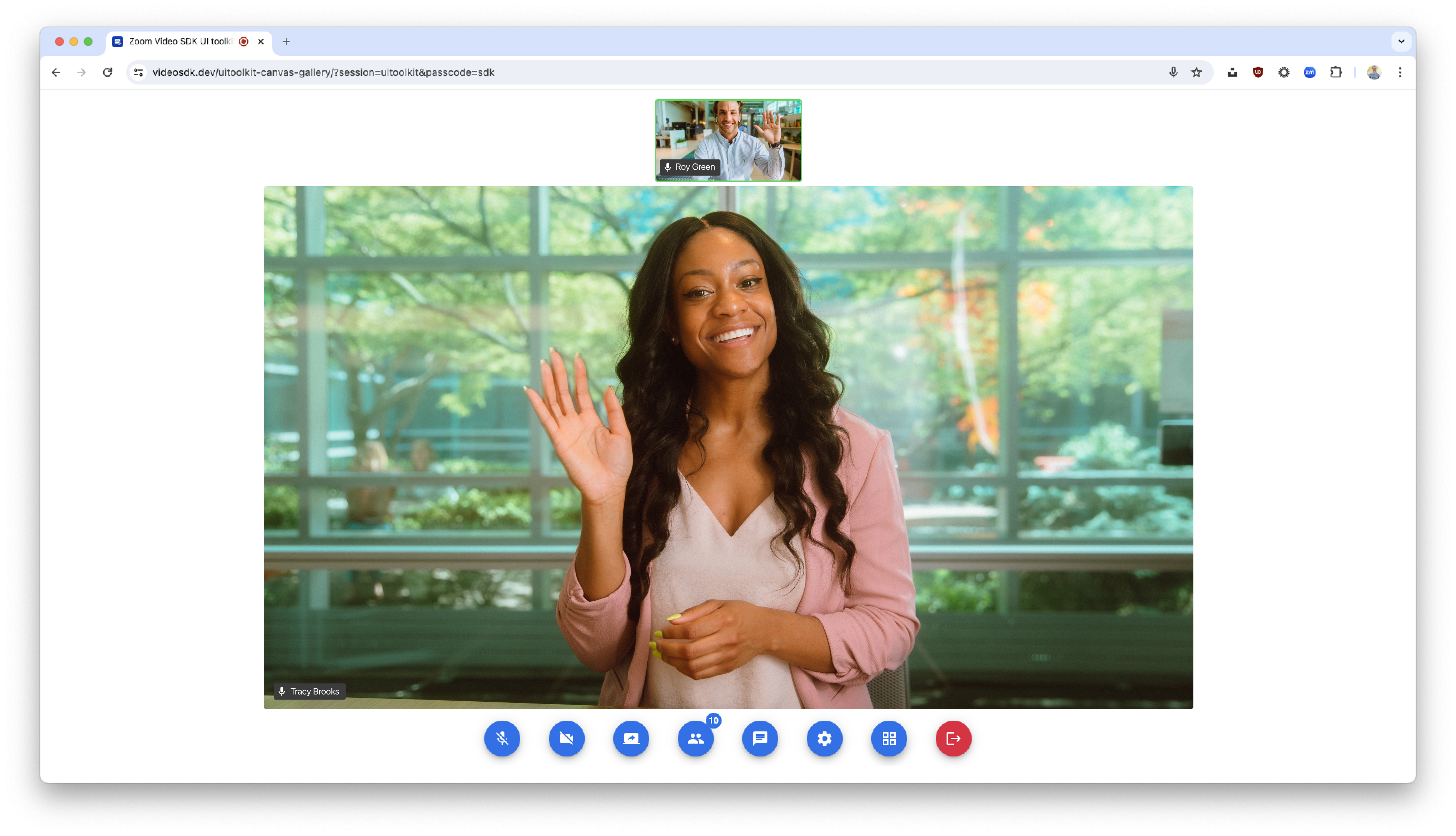Open the uBlock Origin extension

click(x=1258, y=72)
